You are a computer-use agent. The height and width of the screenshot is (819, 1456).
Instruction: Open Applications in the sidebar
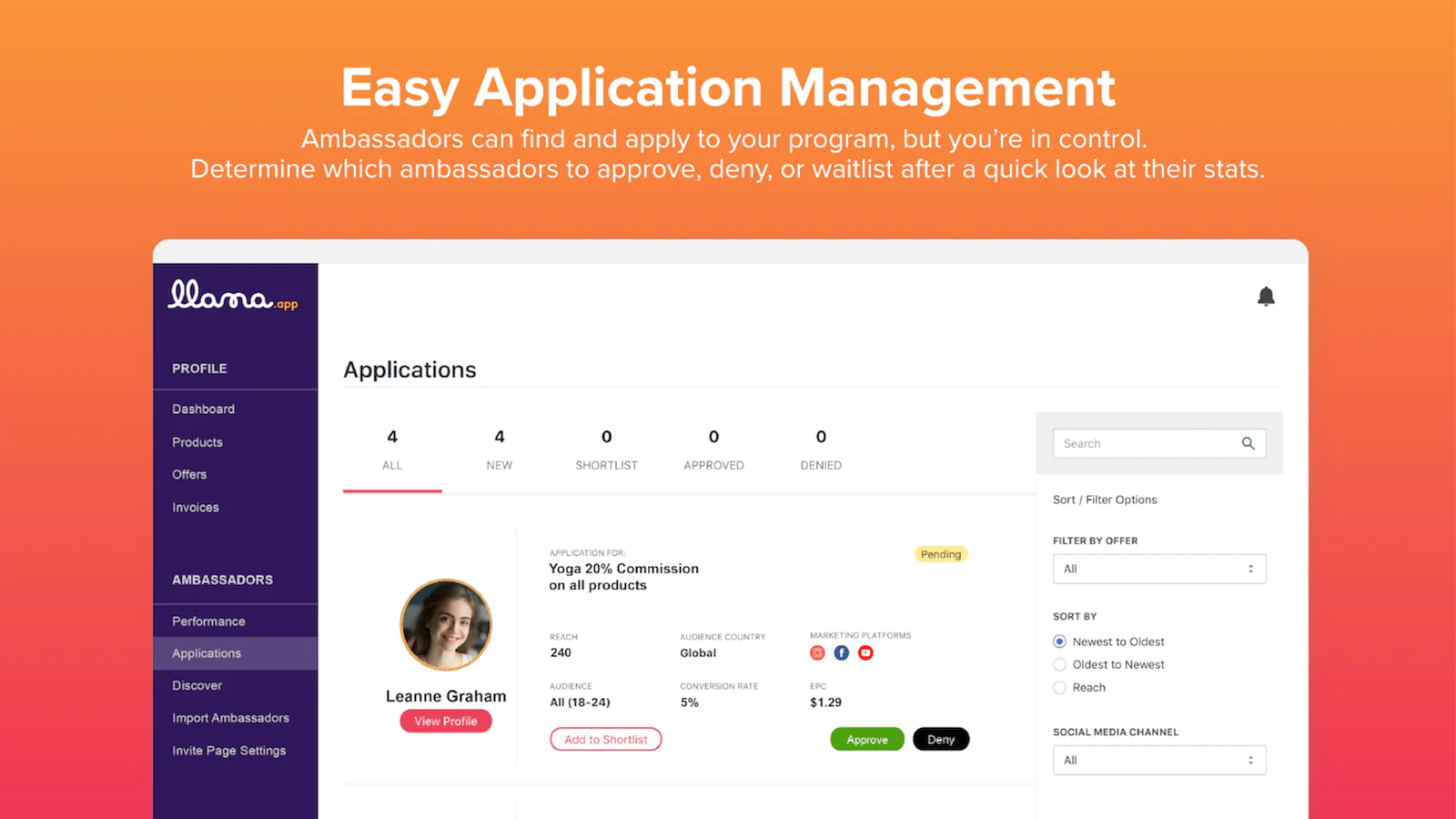(236, 653)
